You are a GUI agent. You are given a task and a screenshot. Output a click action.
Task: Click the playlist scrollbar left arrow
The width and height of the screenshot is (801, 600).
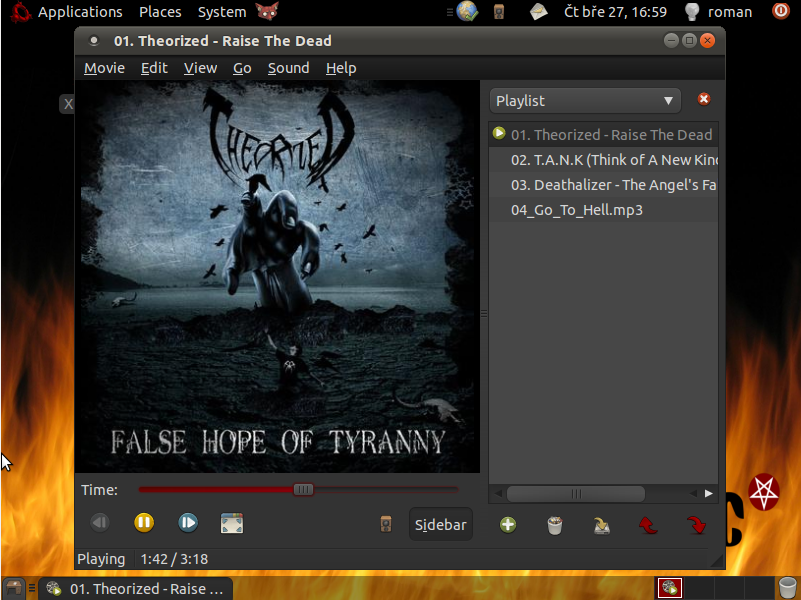(x=498, y=493)
